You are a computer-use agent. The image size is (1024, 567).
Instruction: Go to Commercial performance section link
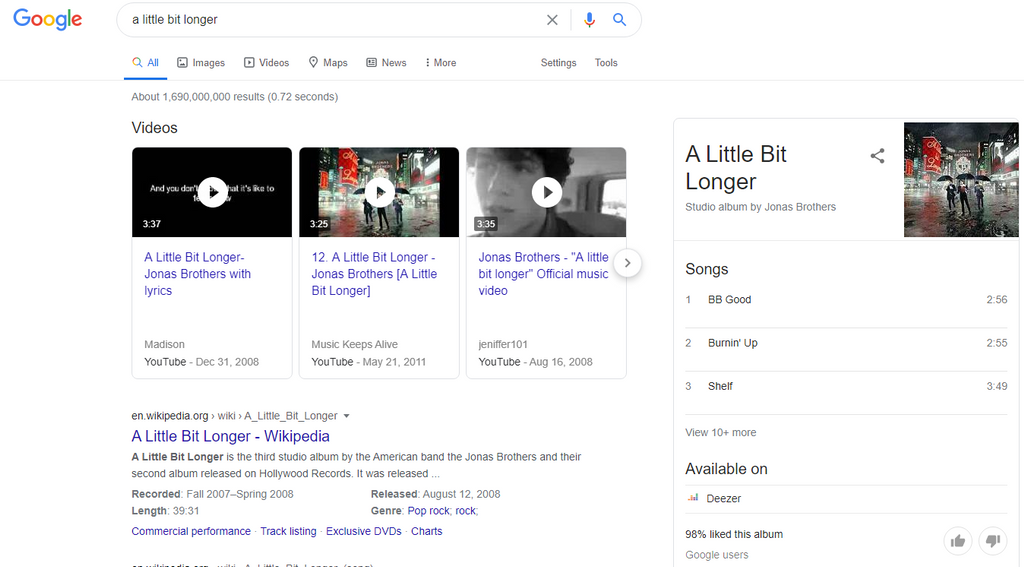tap(191, 531)
